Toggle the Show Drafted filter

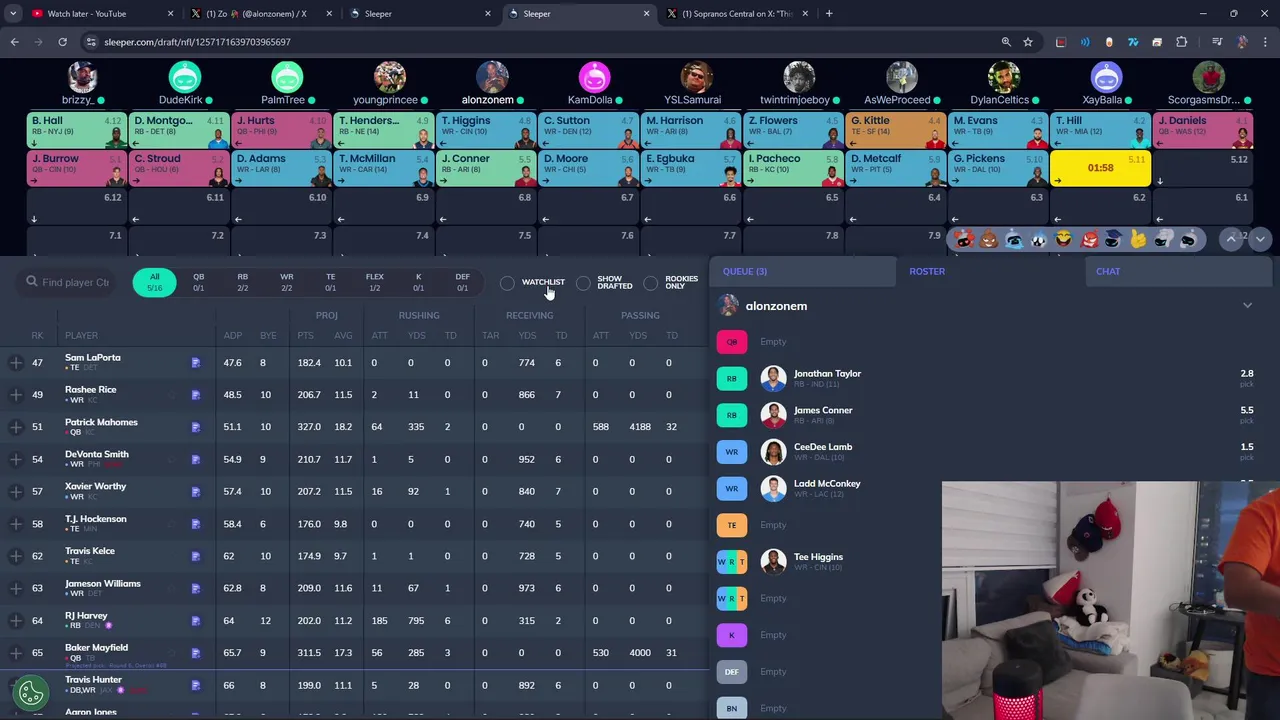click(x=604, y=283)
